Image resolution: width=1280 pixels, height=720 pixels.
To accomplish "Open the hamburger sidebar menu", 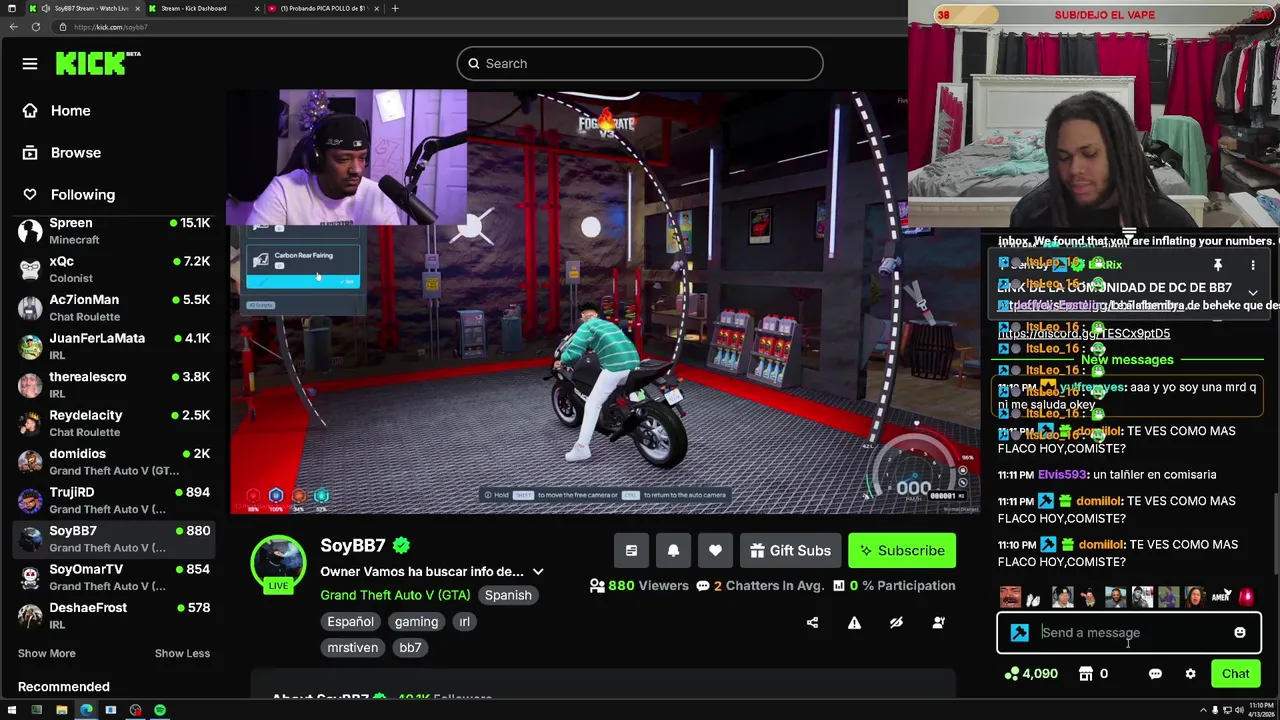I will pyautogui.click(x=30, y=64).
